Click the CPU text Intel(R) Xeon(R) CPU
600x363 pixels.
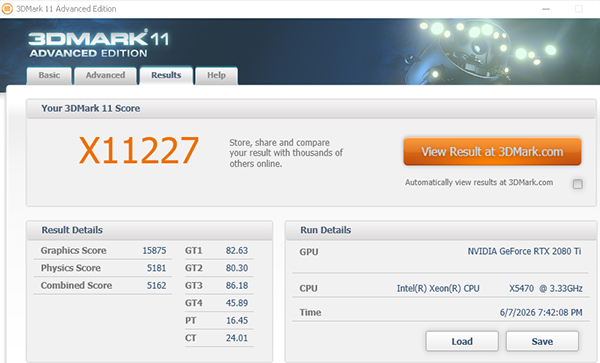(x=438, y=288)
